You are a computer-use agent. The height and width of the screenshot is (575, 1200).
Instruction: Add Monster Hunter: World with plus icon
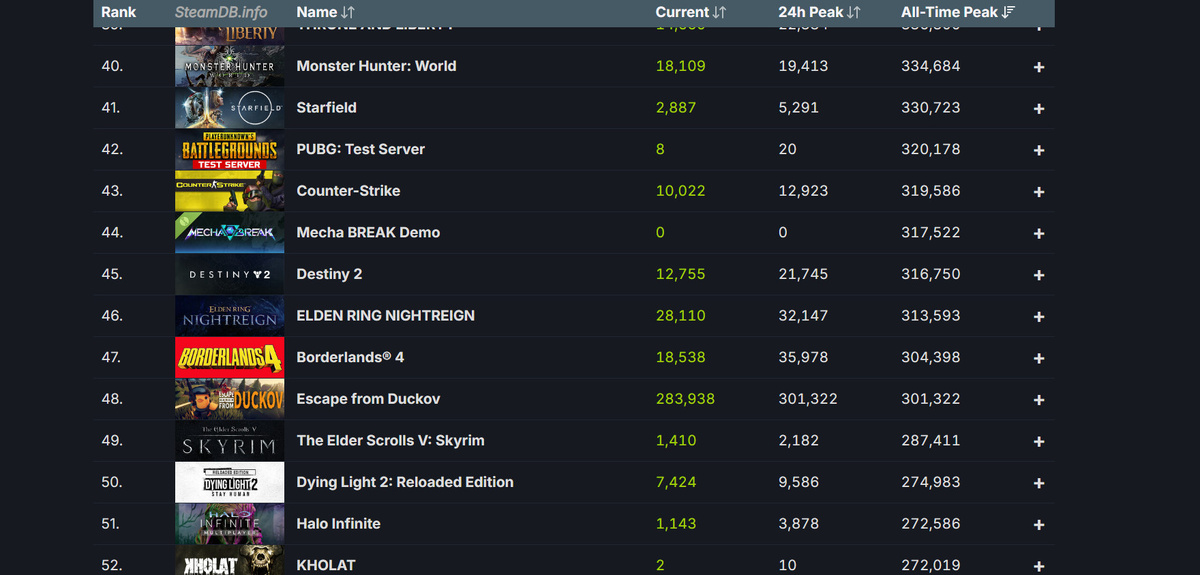(x=1039, y=67)
